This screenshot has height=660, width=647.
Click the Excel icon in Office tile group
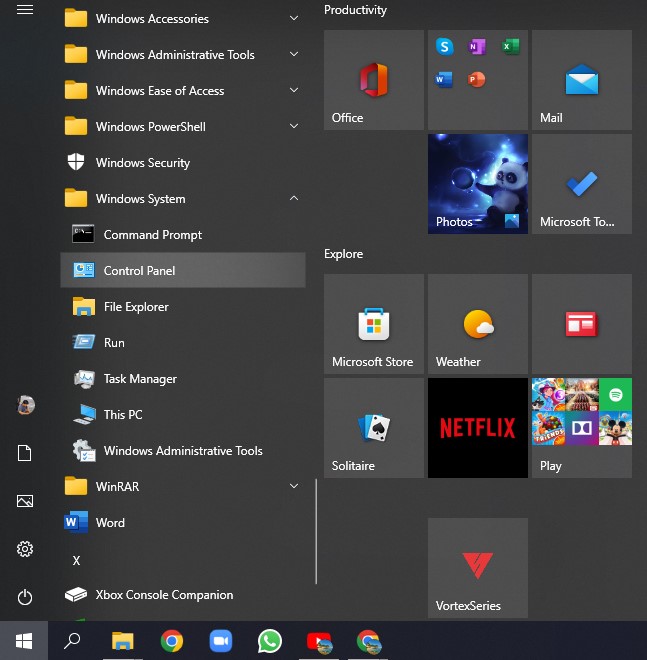coord(511,46)
